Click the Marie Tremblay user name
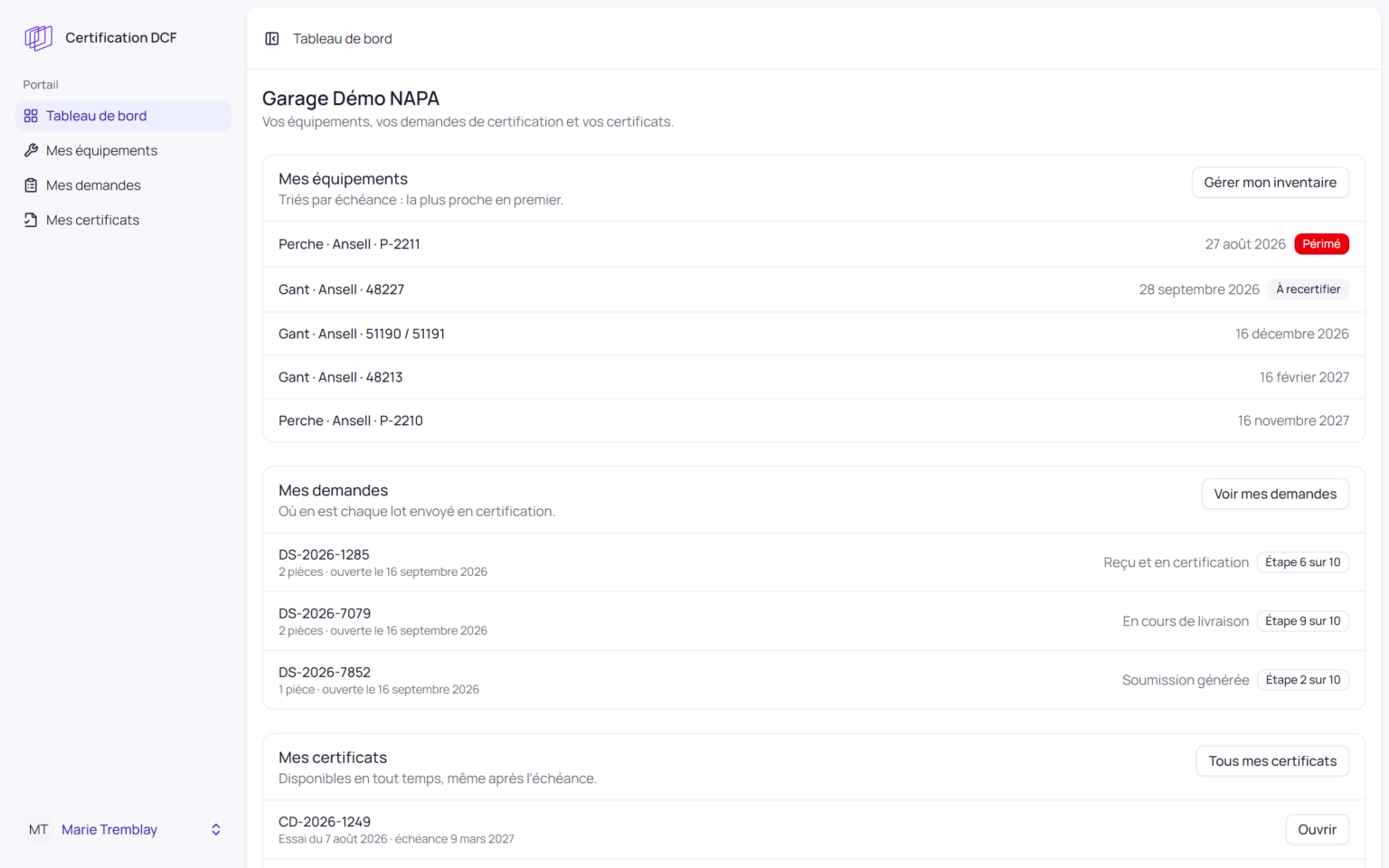This screenshot has width=1389, height=868. click(109, 830)
